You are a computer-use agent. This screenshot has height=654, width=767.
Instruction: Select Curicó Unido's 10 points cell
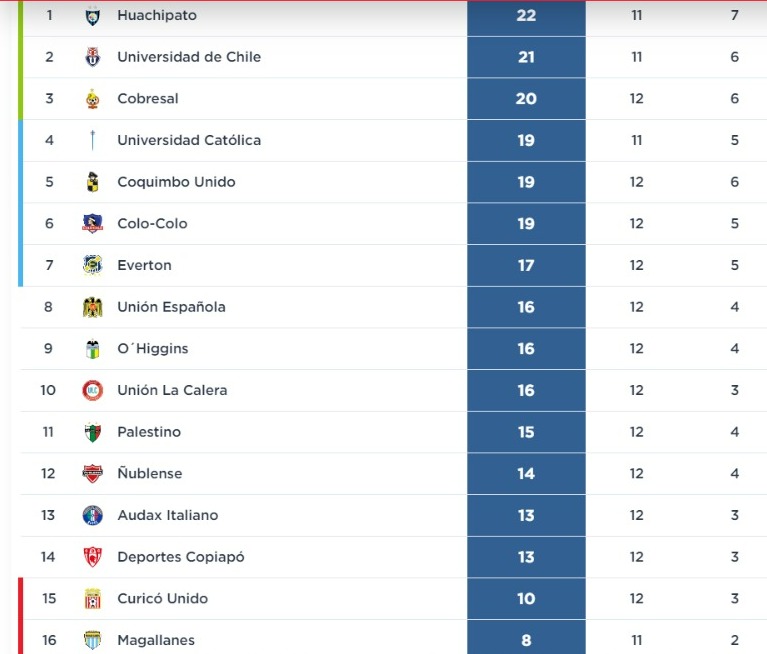coord(526,599)
